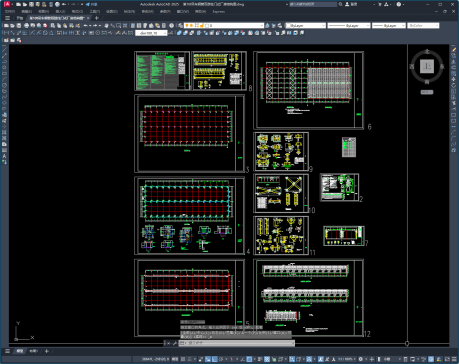The image size is (459, 364).
Task: Select the Multiline Text tool
Action: pyautogui.click(x=4, y=156)
